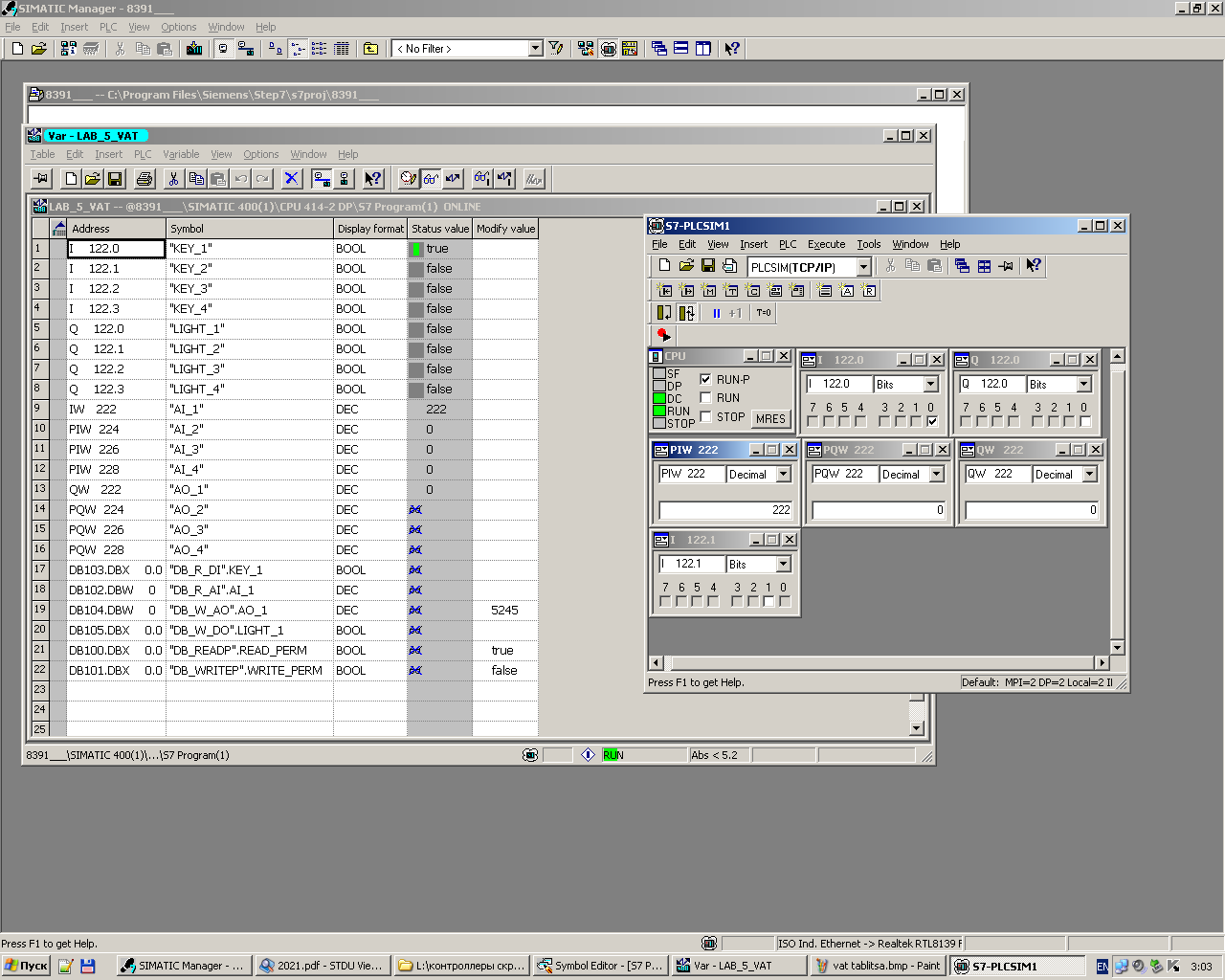Click Modify value cell showing 5245
The image size is (1225, 980).
pos(505,611)
